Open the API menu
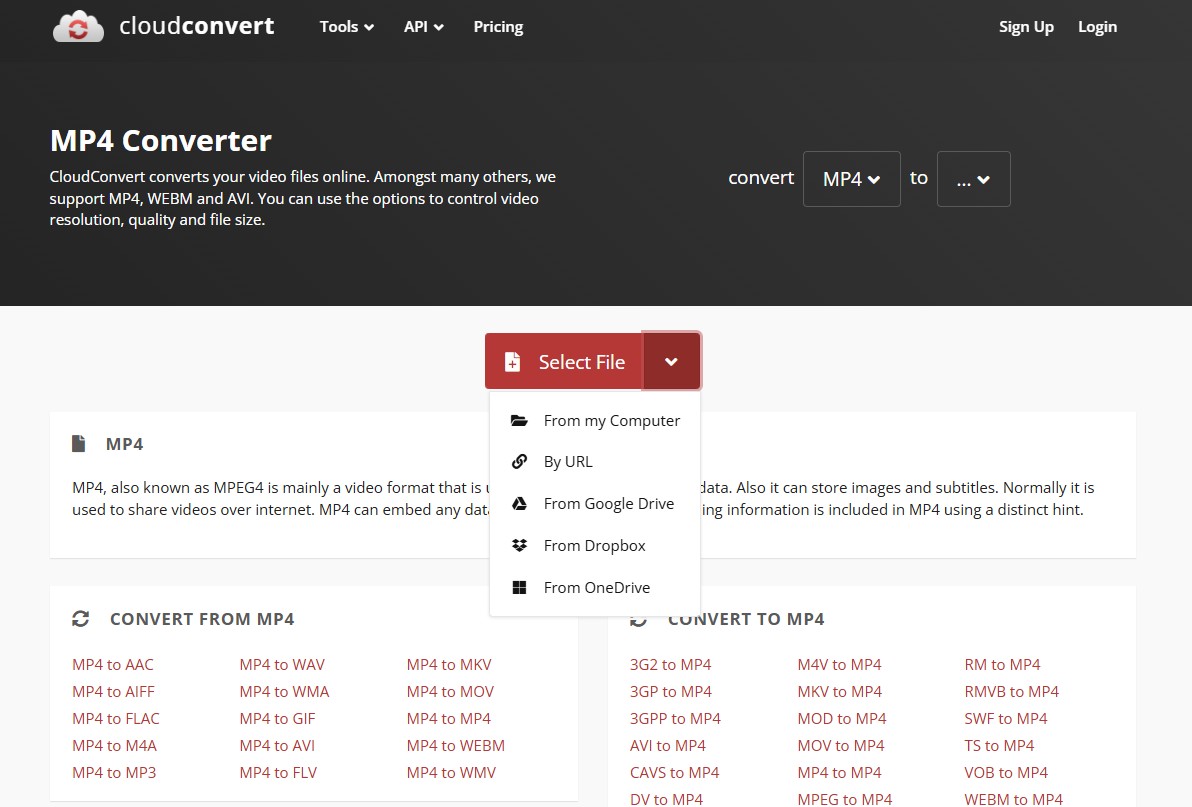 423,27
